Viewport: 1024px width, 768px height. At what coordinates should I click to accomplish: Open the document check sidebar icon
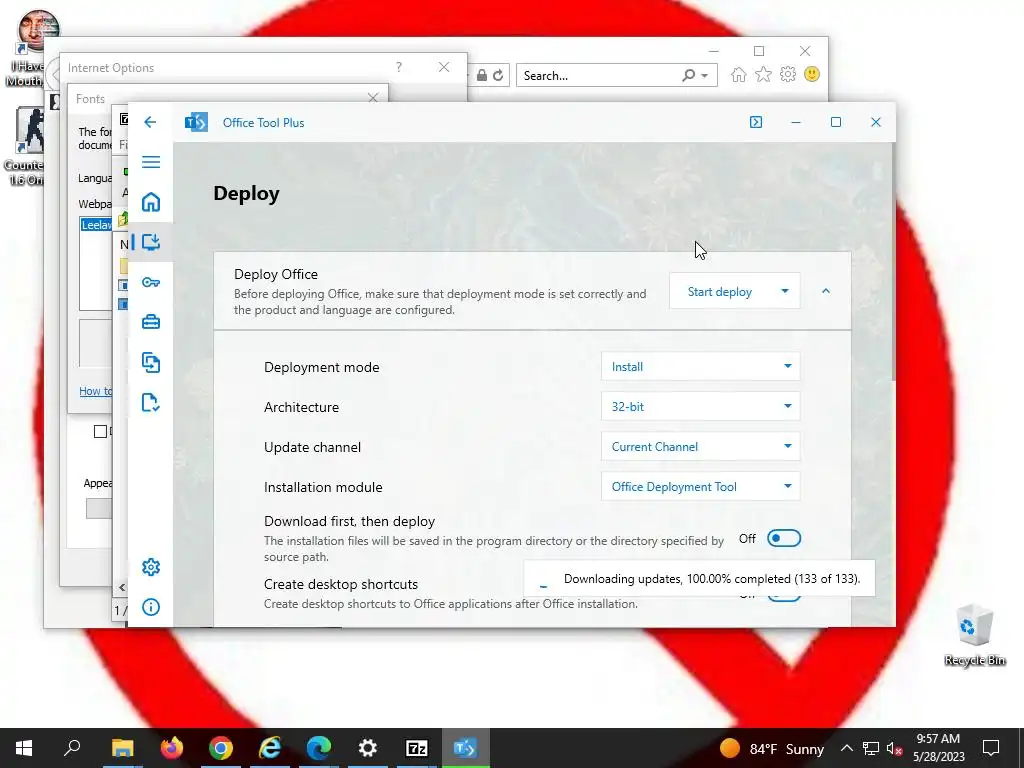[x=151, y=402]
